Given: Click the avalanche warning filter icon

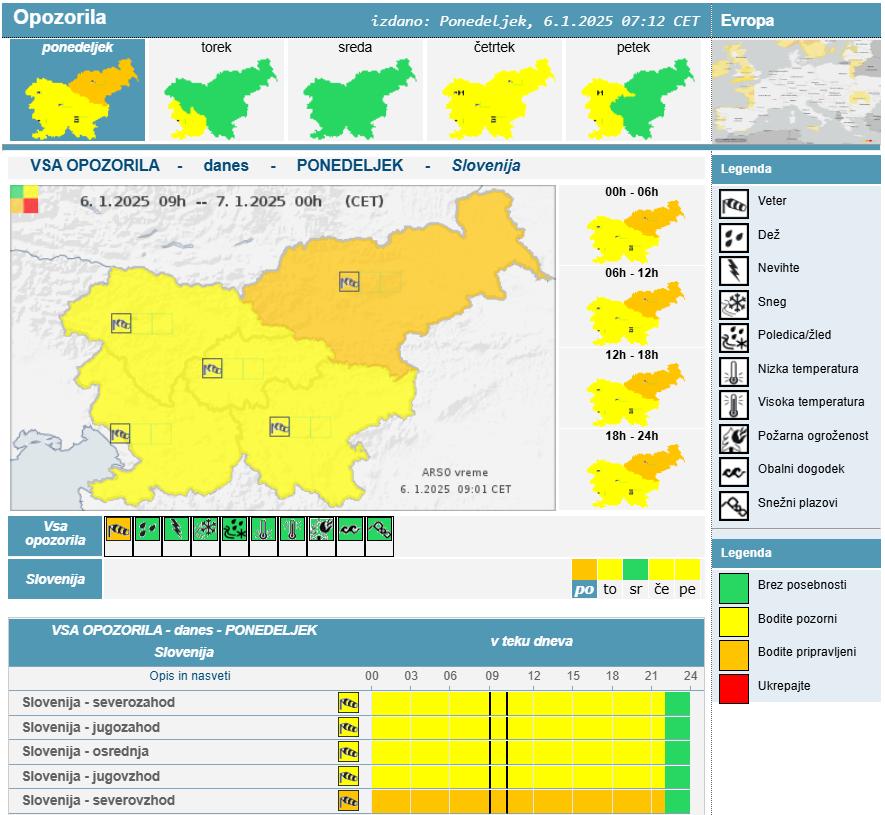Looking at the screenshot, I should pos(380,529).
